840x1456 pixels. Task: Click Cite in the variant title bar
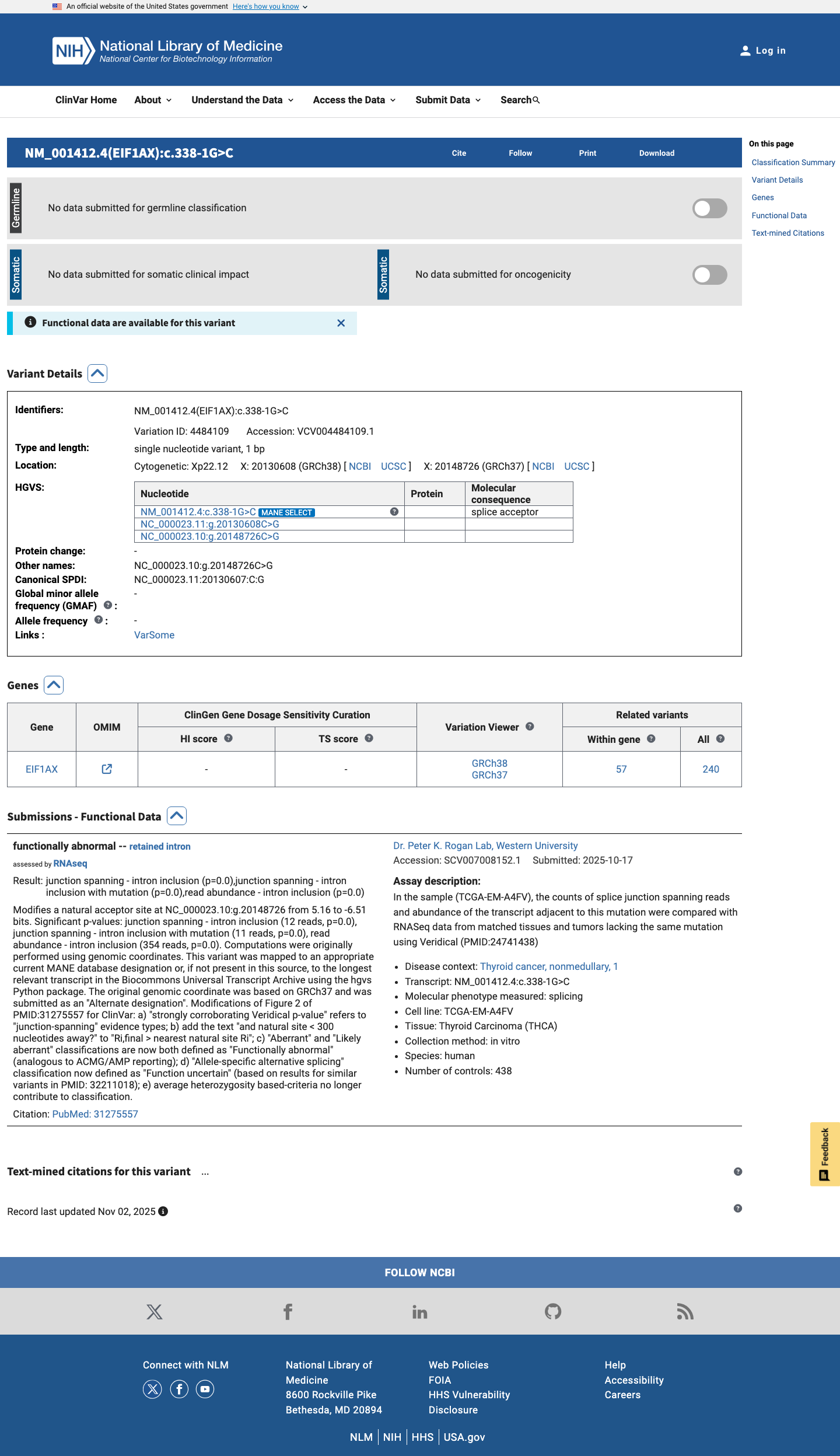point(459,153)
